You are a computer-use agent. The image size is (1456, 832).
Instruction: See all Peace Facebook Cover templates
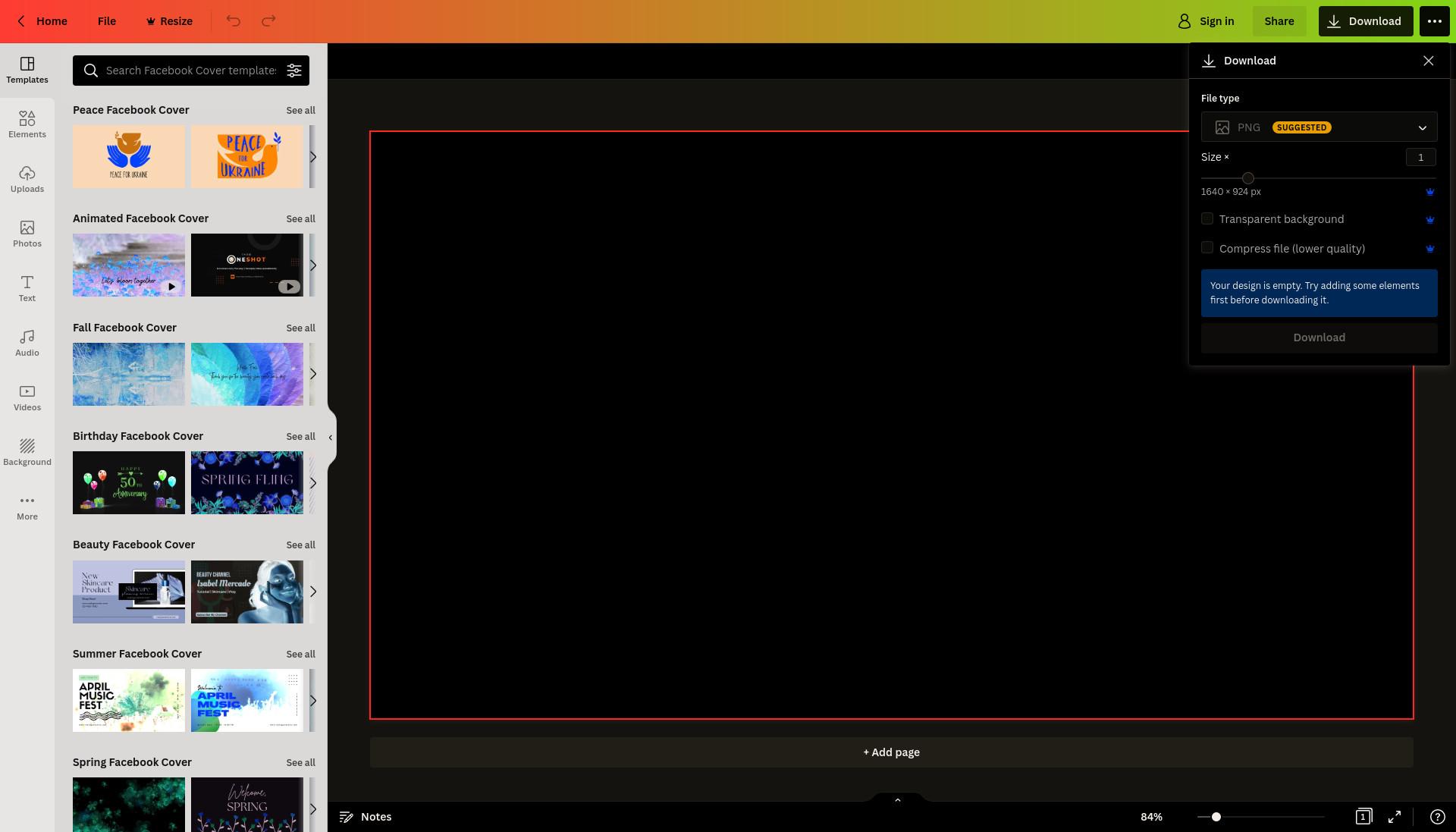point(300,111)
